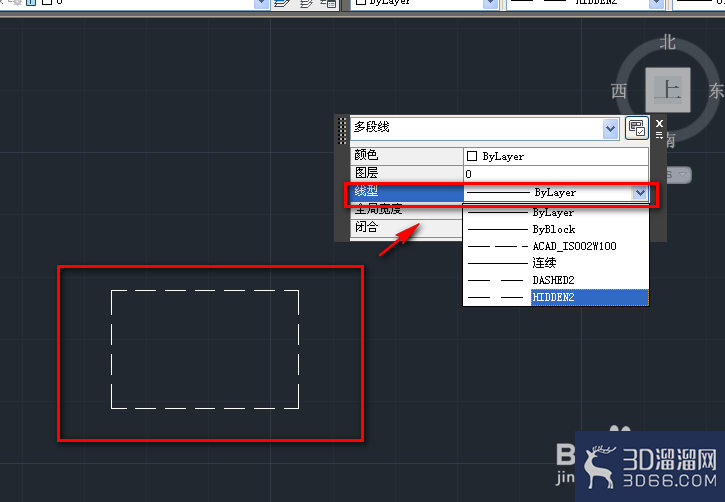Choose ByLayer from the linetype list
The image size is (725, 502).
(556, 213)
